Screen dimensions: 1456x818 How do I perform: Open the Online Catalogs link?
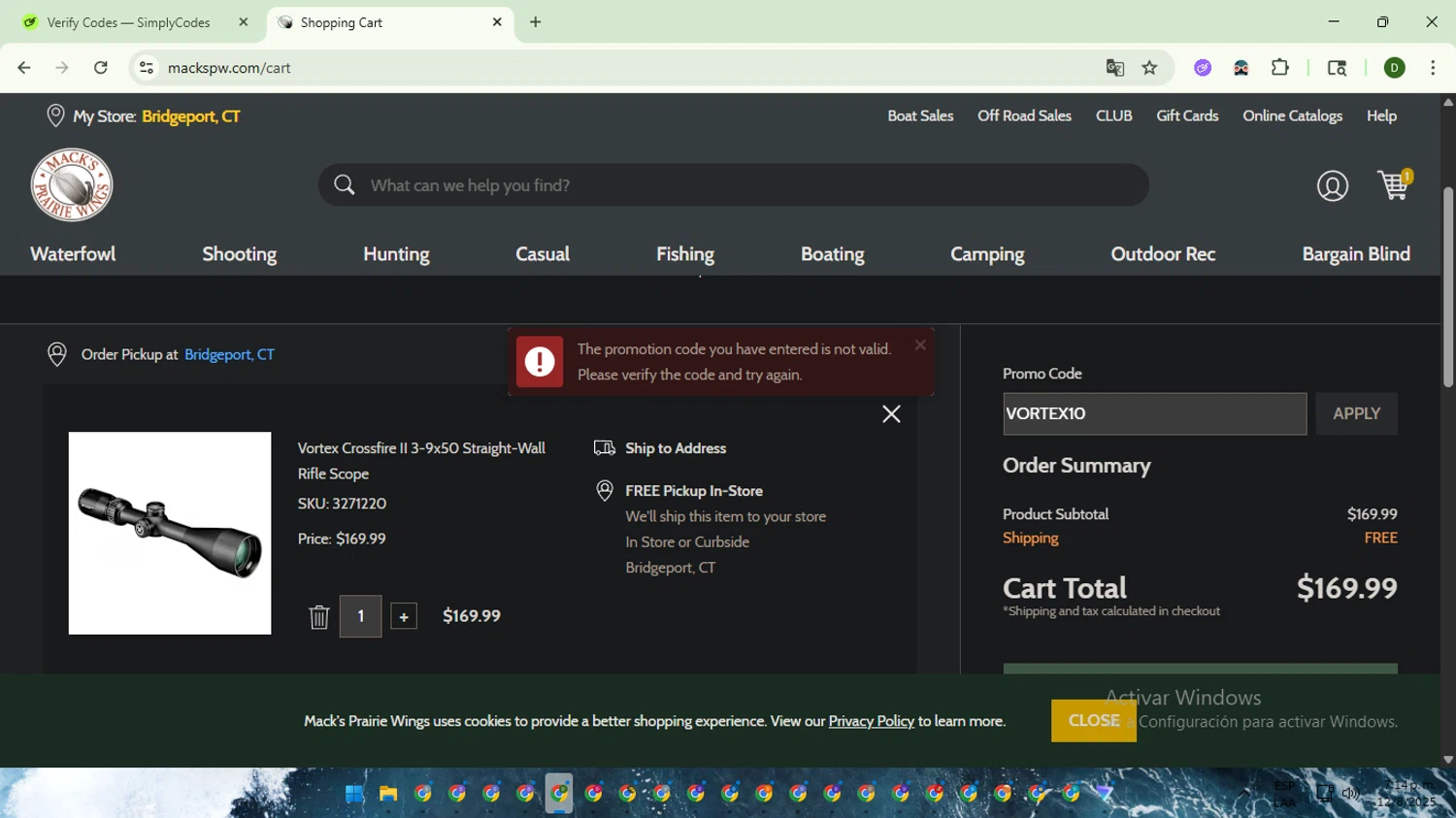click(1292, 115)
